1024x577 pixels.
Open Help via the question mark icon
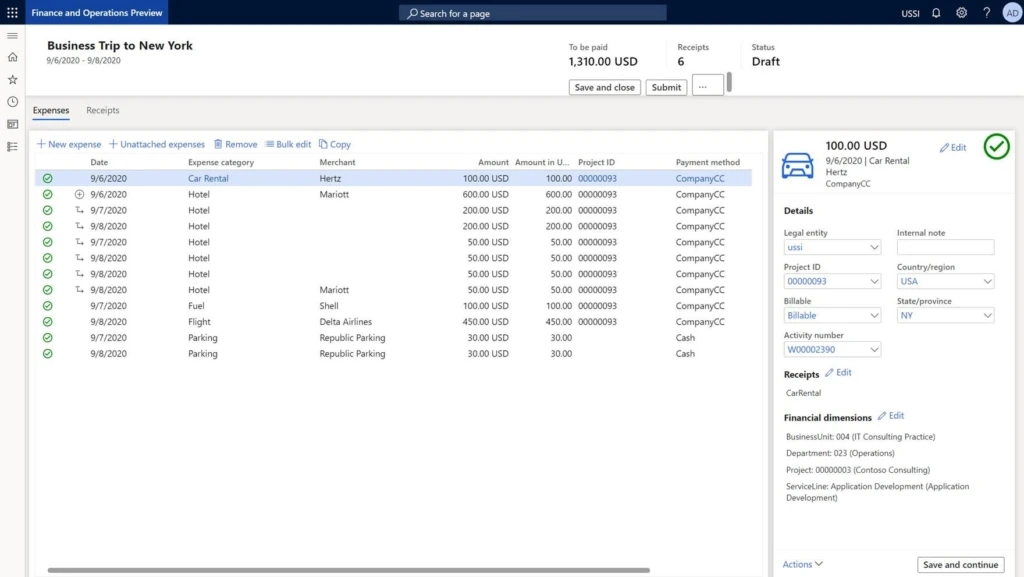[x=986, y=13]
